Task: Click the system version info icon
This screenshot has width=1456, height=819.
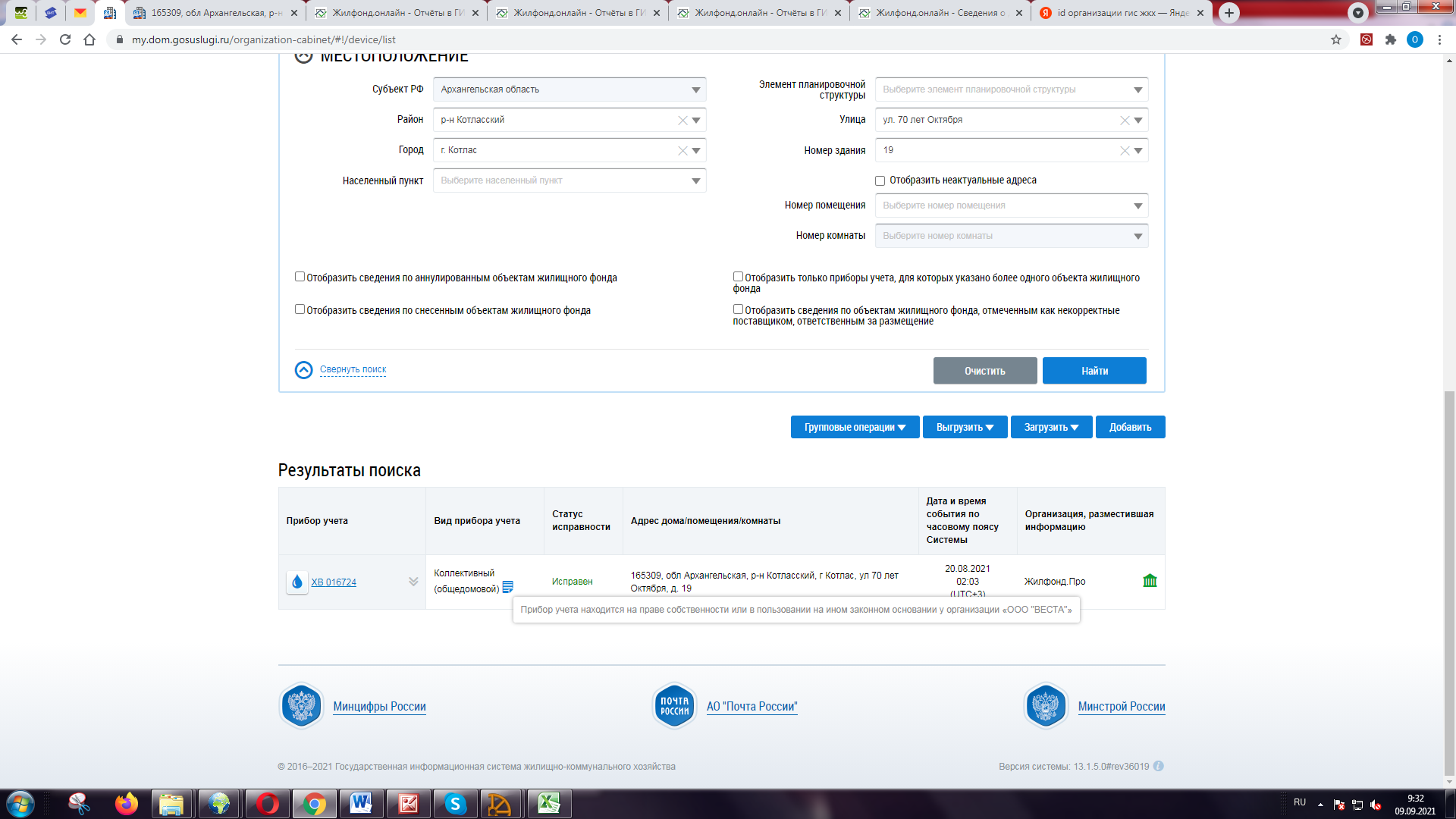Action: tap(1159, 766)
